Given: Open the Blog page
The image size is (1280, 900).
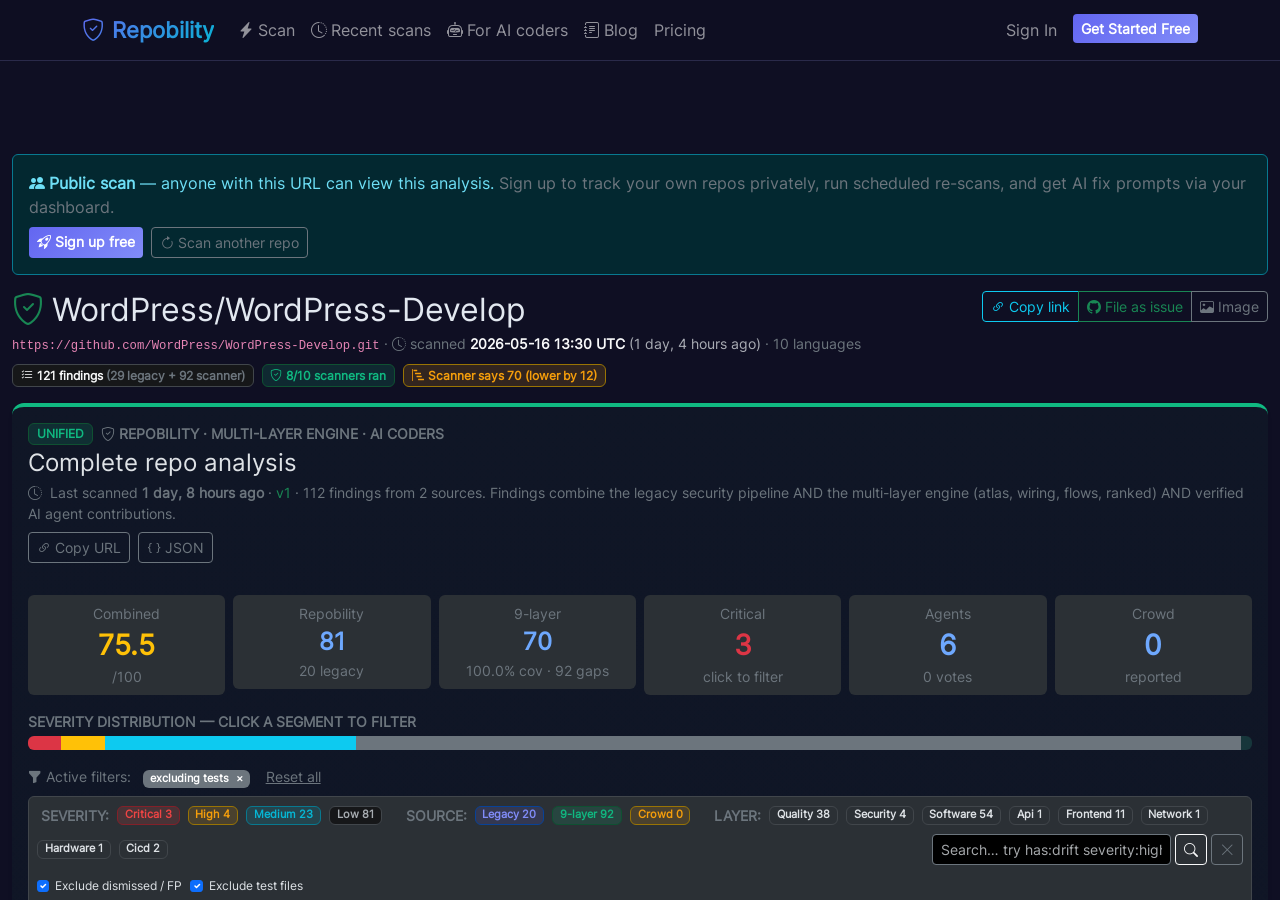Looking at the screenshot, I should click(x=611, y=30).
